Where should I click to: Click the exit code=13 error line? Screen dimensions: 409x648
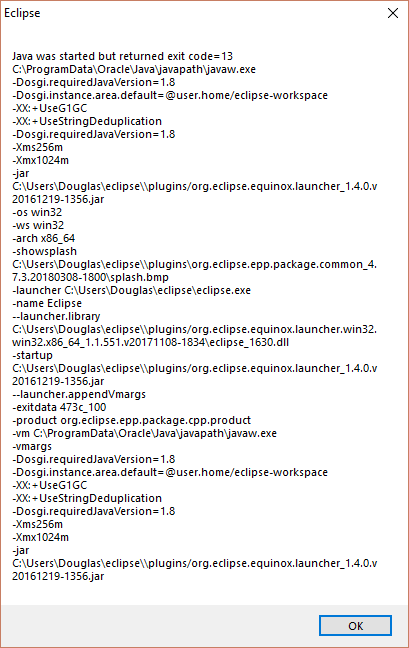(x=122, y=56)
